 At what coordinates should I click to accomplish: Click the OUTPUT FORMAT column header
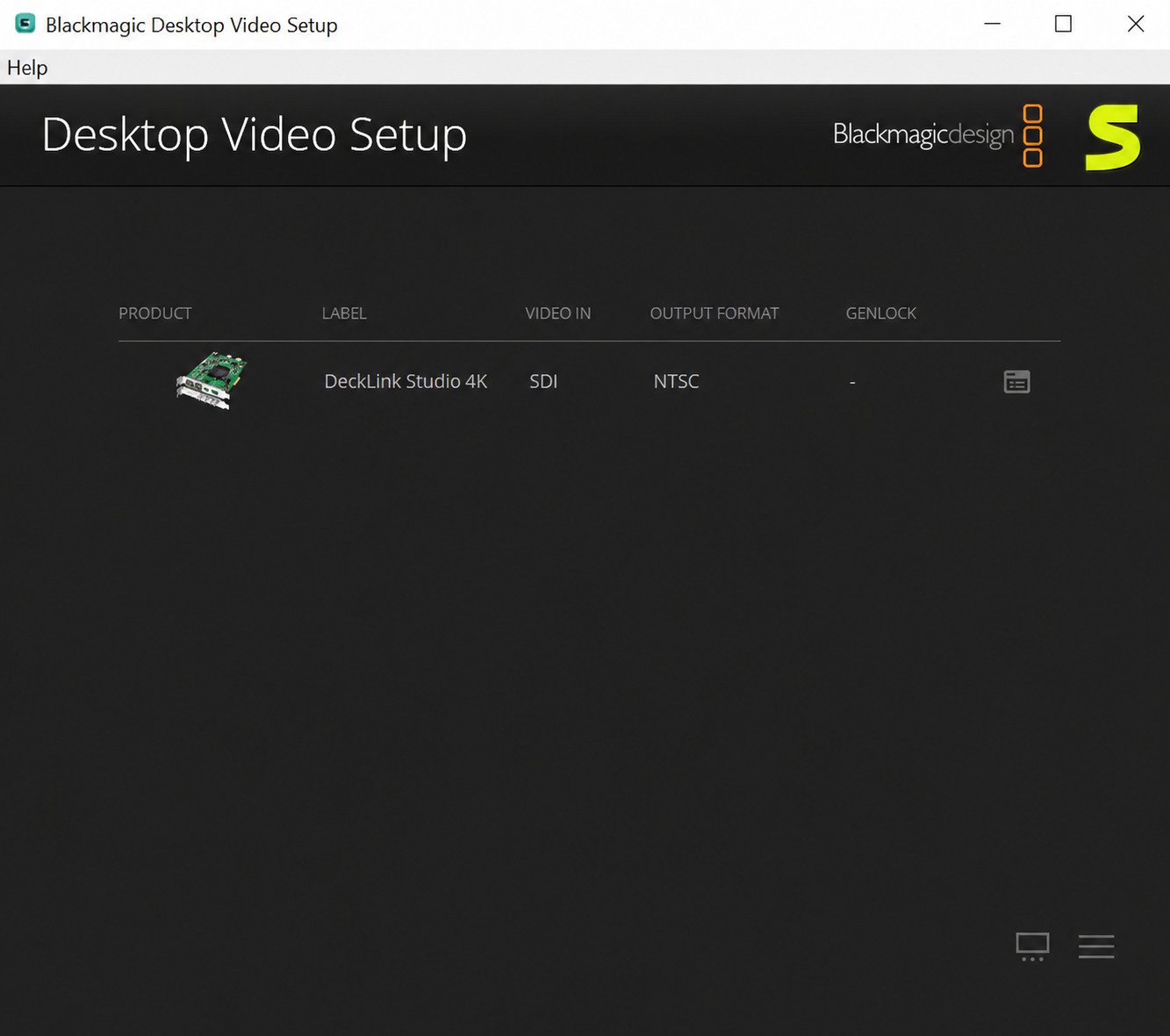tap(714, 313)
